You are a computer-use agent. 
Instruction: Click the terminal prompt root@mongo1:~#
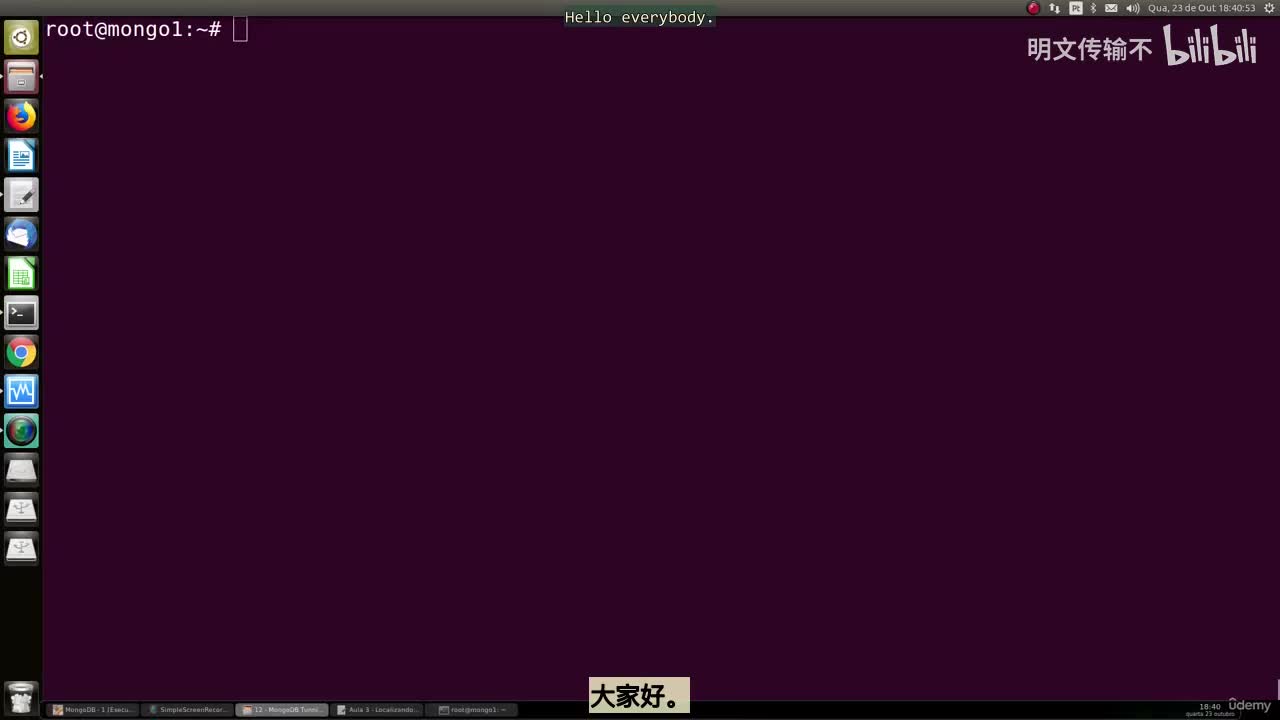(133, 30)
